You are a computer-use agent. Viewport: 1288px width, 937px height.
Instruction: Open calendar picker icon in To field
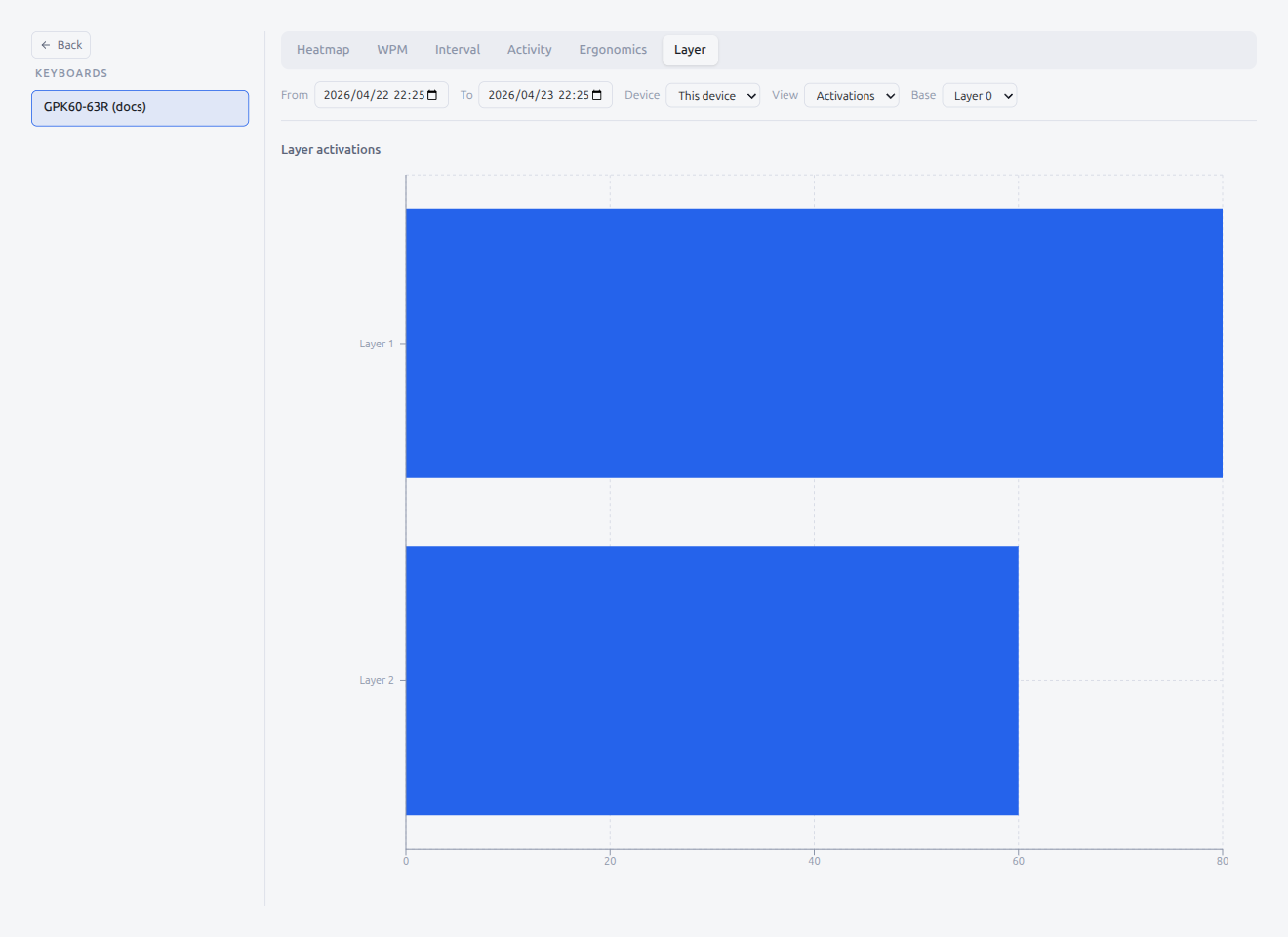pos(597,95)
